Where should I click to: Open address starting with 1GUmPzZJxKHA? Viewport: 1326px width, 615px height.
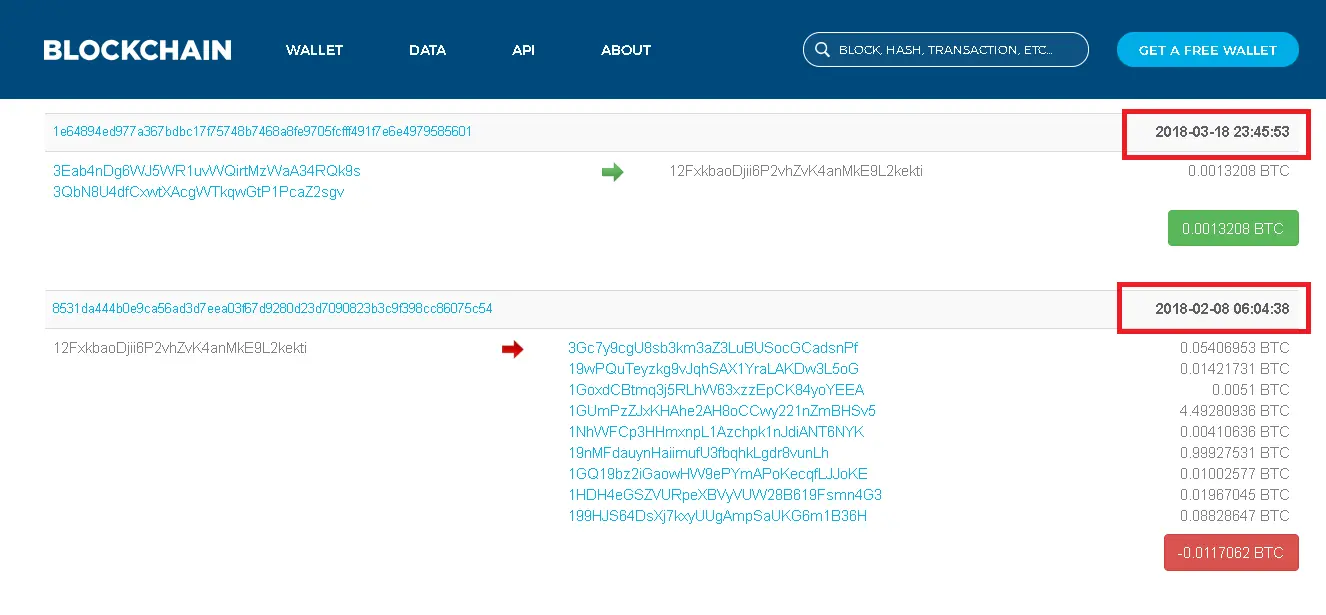point(722,411)
